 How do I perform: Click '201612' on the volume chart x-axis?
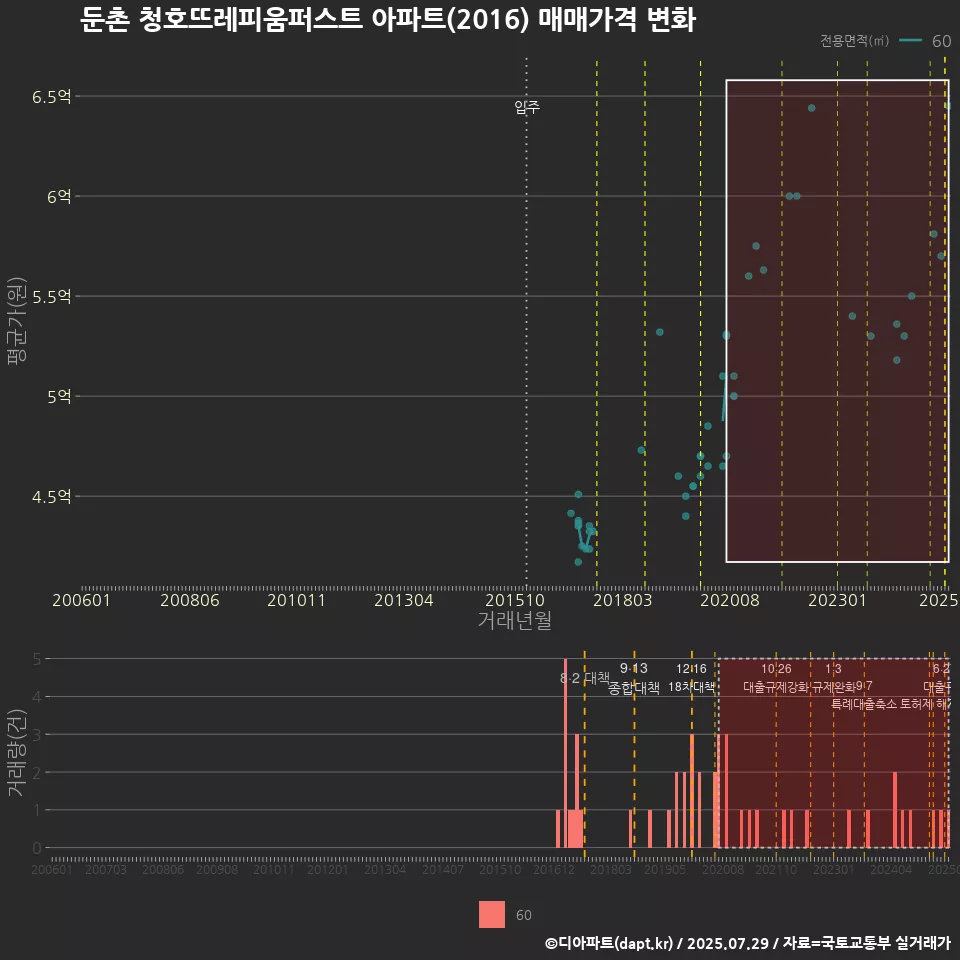click(x=554, y=869)
